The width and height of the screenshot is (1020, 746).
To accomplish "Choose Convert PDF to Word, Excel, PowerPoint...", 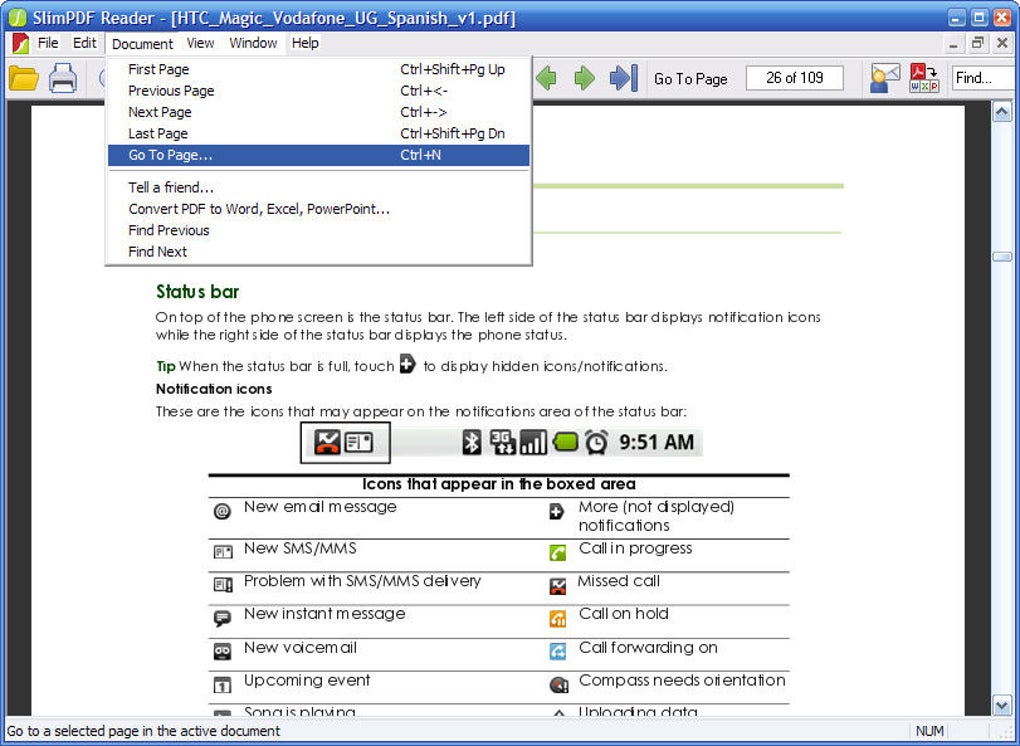I will pyautogui.click(x=319, y=209).
